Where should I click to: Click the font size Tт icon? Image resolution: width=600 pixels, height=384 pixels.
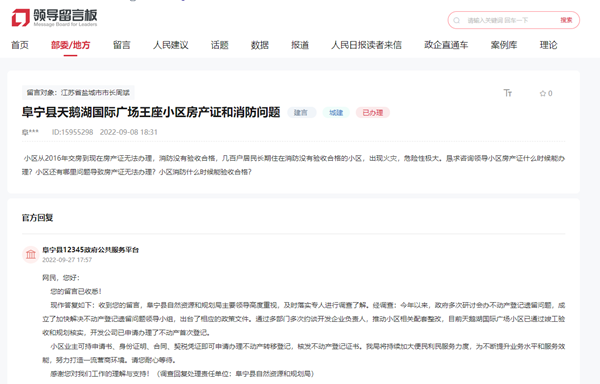tap(507, 93)
